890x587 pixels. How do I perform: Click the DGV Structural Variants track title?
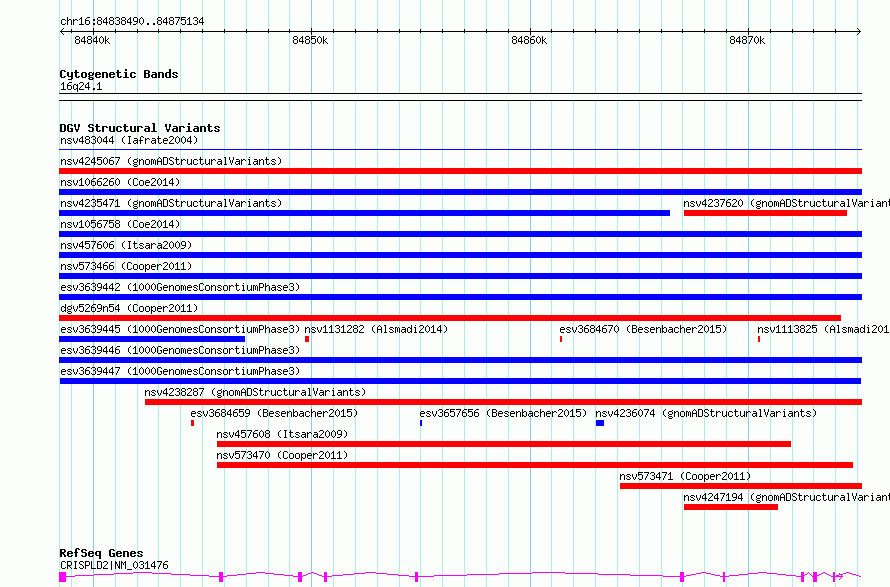tap(140, 128)
